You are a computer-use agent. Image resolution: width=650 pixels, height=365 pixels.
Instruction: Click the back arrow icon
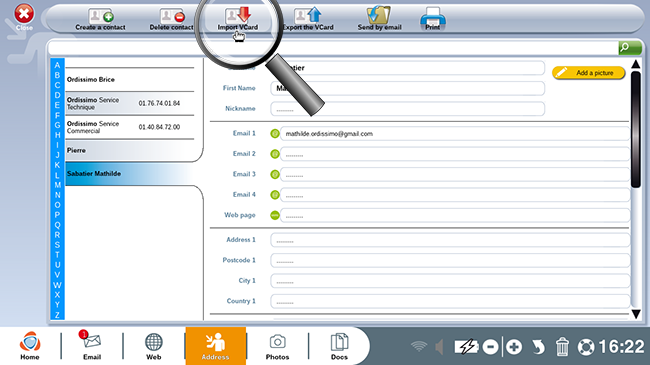[538, 347]
